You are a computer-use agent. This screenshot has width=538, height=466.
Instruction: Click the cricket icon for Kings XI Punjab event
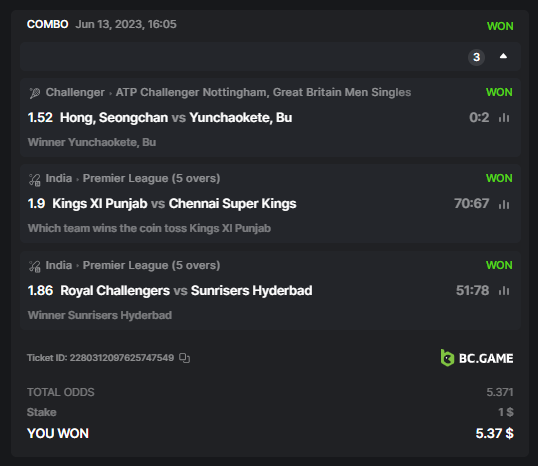click(x=35, y=179)
